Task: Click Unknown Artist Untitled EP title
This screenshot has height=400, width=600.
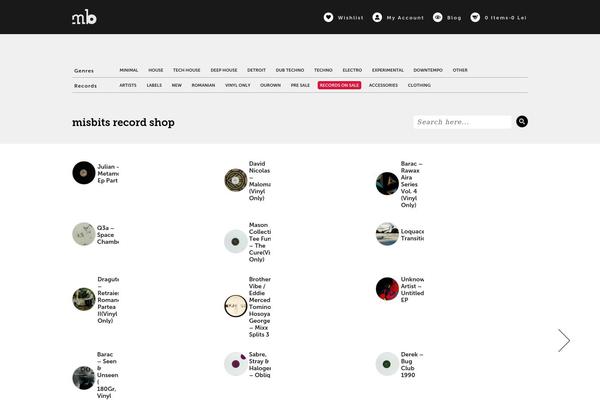Action: click(x=412, y=289)
